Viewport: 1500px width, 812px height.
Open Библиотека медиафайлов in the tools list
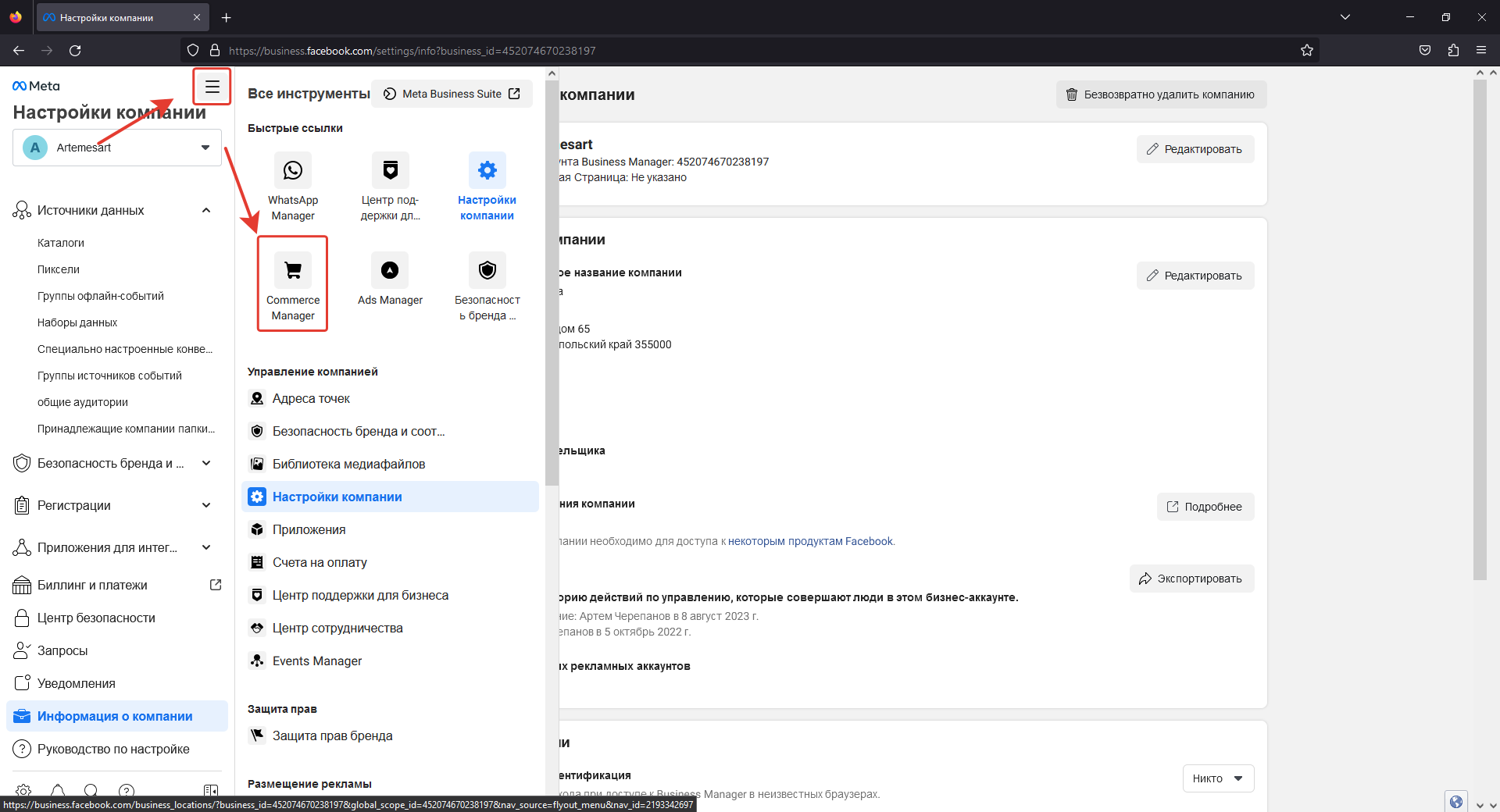tap(390, 464)
